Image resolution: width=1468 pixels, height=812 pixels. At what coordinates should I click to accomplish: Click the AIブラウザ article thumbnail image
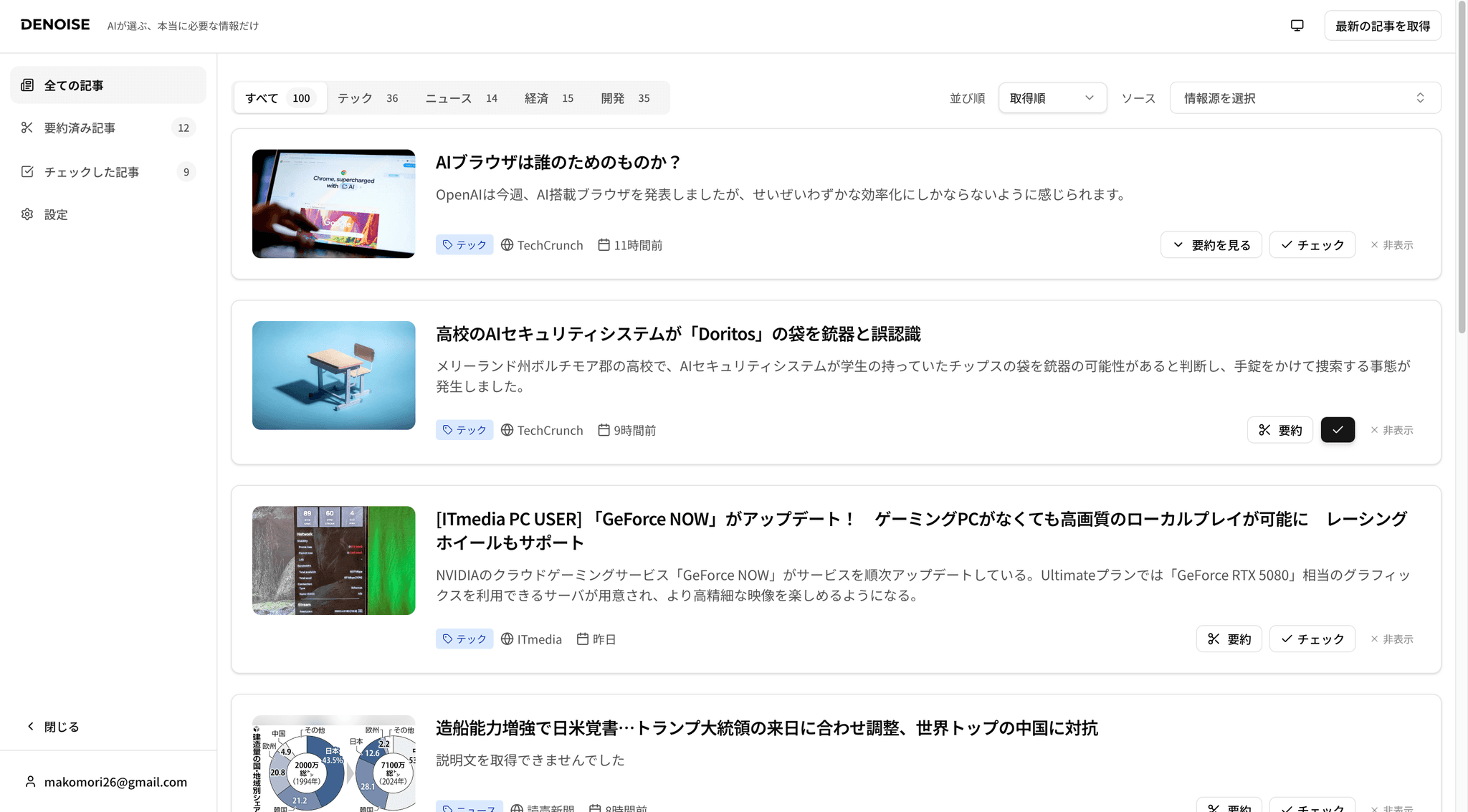pyautogui.click(x=333, y=204)
